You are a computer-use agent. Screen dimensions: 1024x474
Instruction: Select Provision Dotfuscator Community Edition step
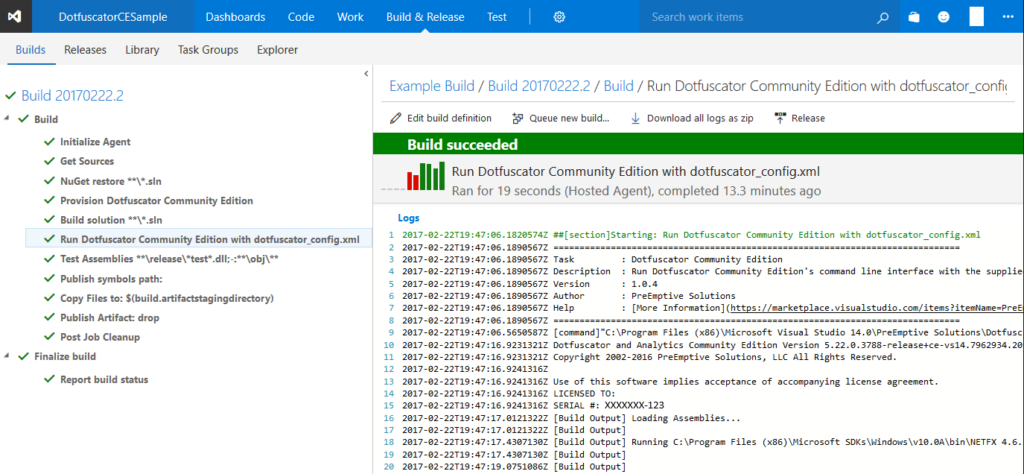[x=157, y=200]
